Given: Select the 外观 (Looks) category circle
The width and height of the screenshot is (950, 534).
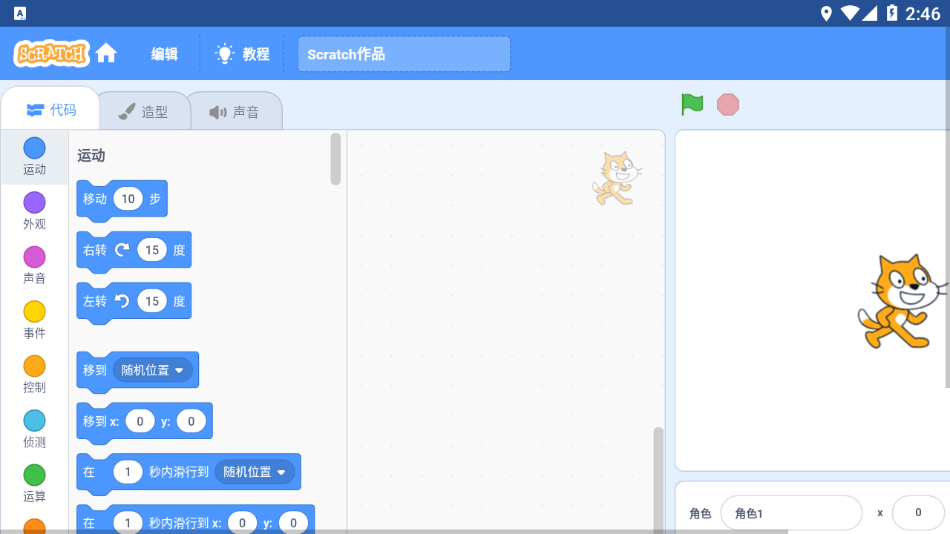Looking at the screenshot, I should (x=34, y=203).
